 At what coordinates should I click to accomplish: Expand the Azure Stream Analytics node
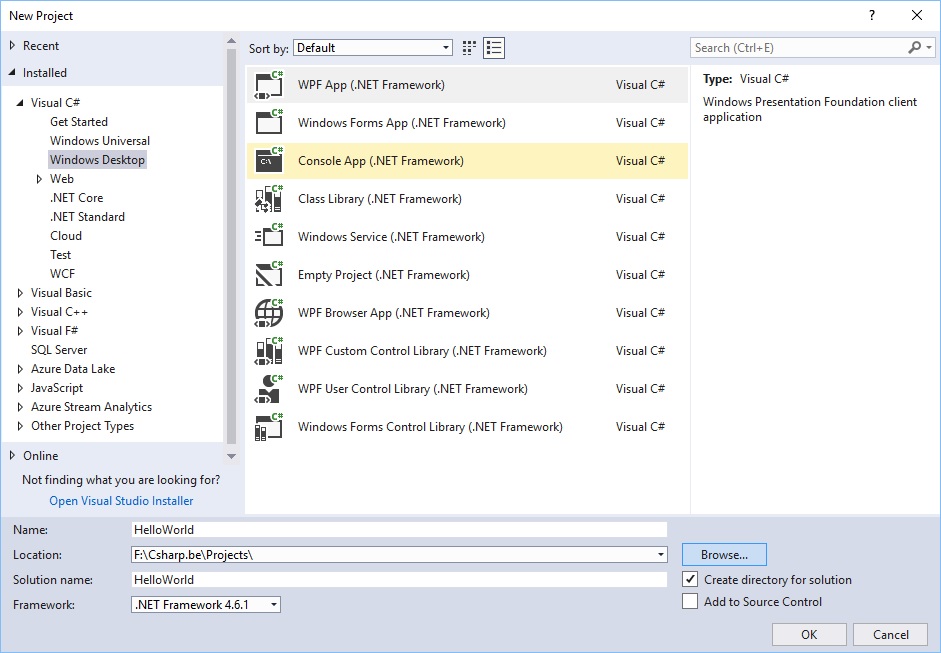(x=20, y=407)
